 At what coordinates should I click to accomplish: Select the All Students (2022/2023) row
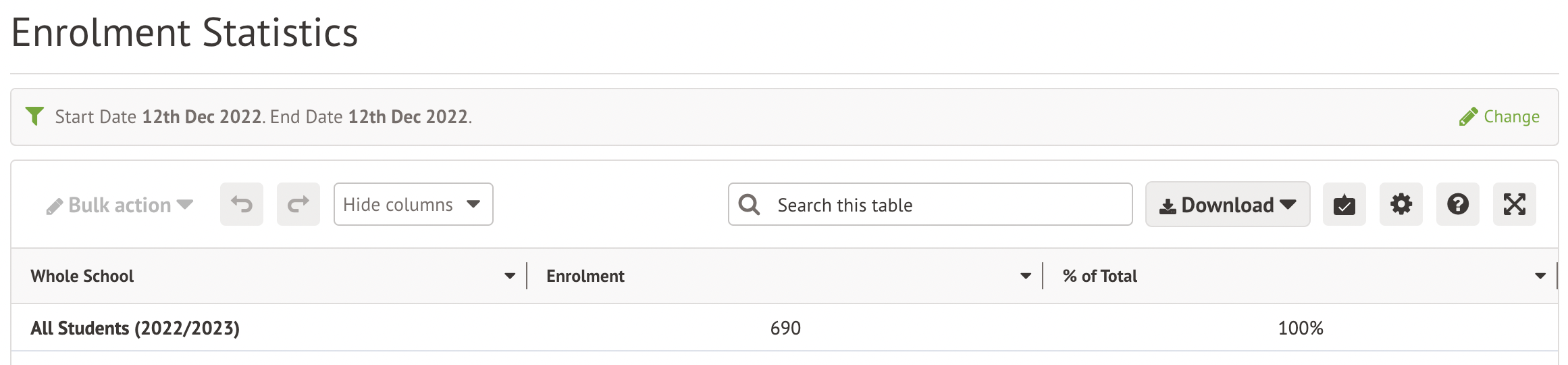coord(135,328)
